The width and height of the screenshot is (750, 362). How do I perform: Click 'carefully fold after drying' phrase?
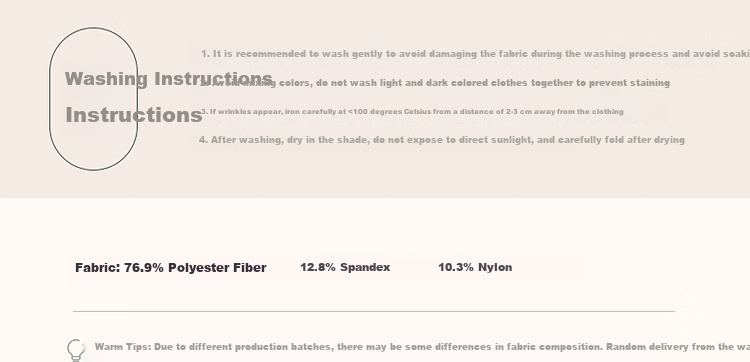621,140
